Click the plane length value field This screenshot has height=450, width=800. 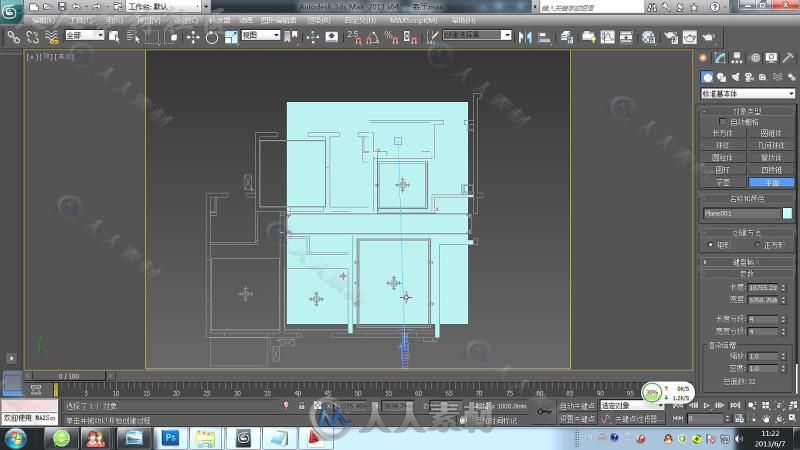click(x=763, y=288)
